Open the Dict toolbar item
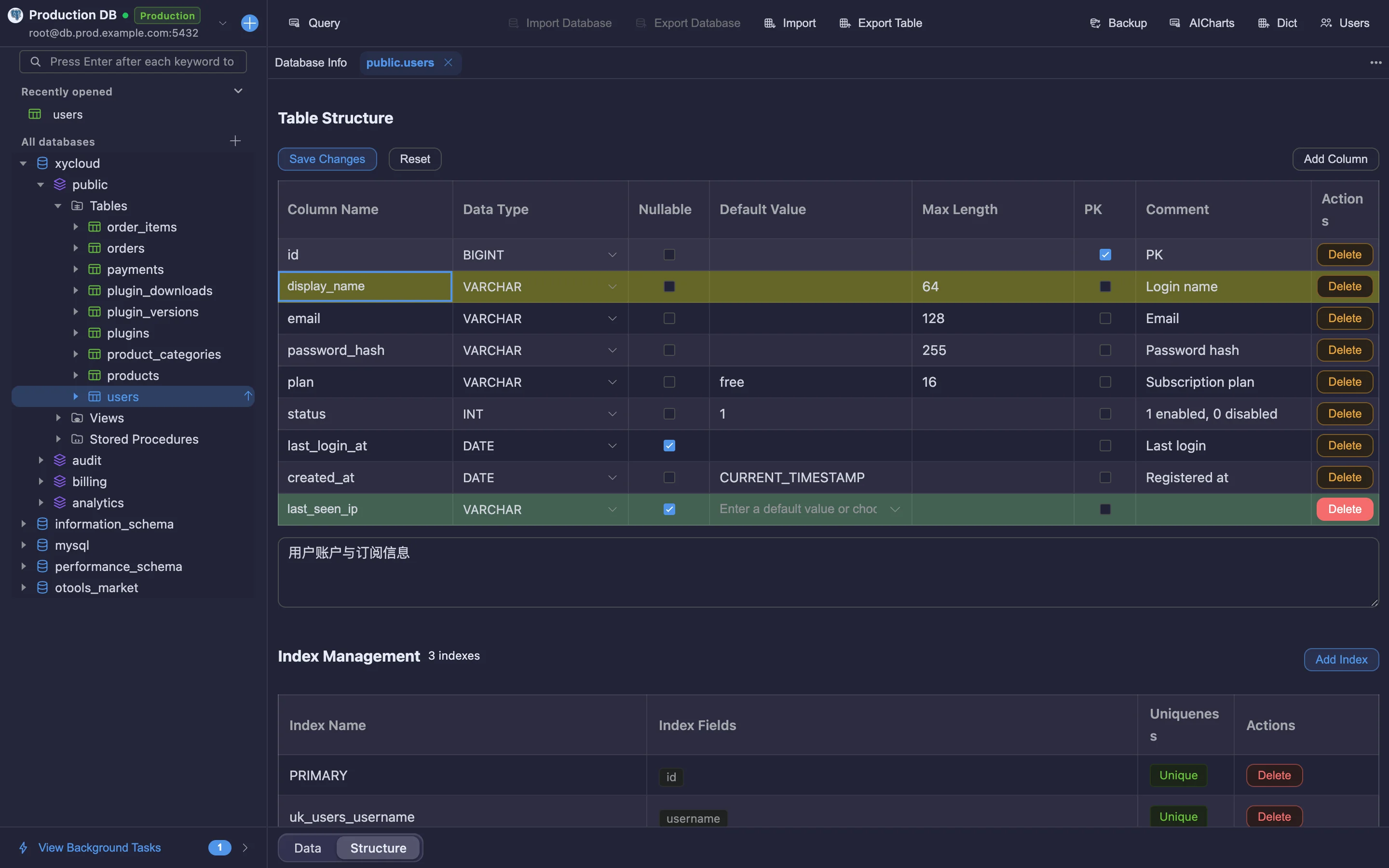Viewport: 1389px width, 868px height. pyautogui.click(x=1277, y=23)
